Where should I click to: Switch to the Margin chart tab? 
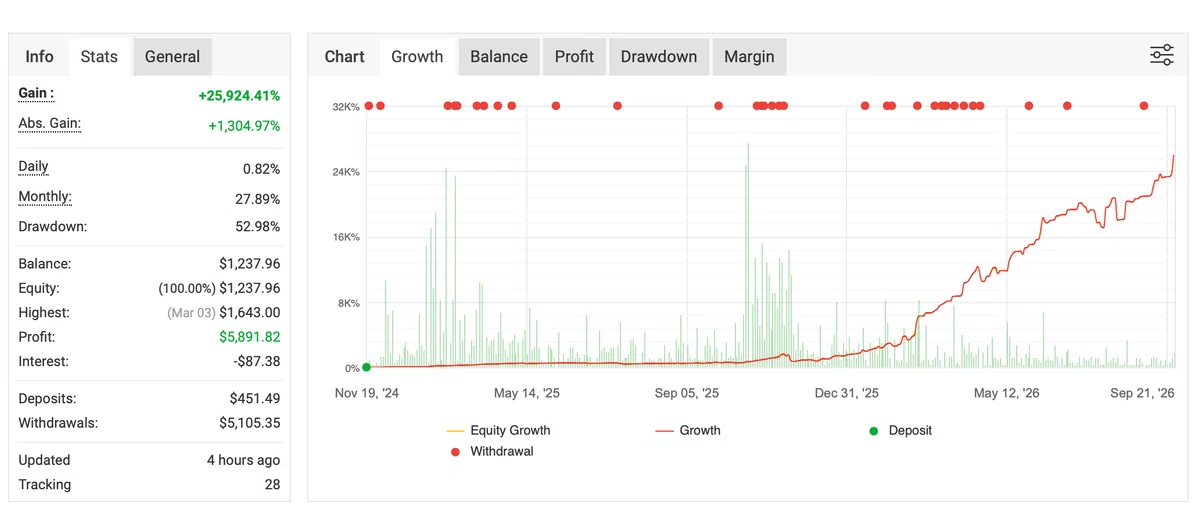749,56
